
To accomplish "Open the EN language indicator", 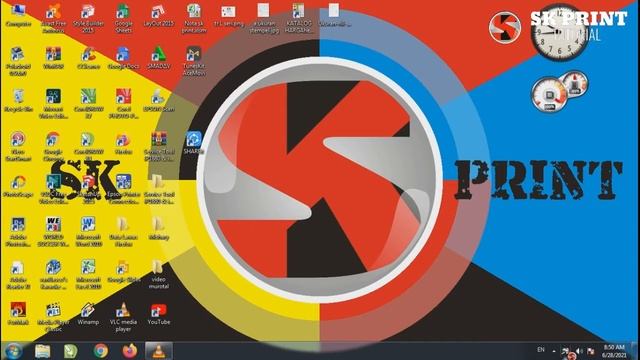I will pos(541,350).
